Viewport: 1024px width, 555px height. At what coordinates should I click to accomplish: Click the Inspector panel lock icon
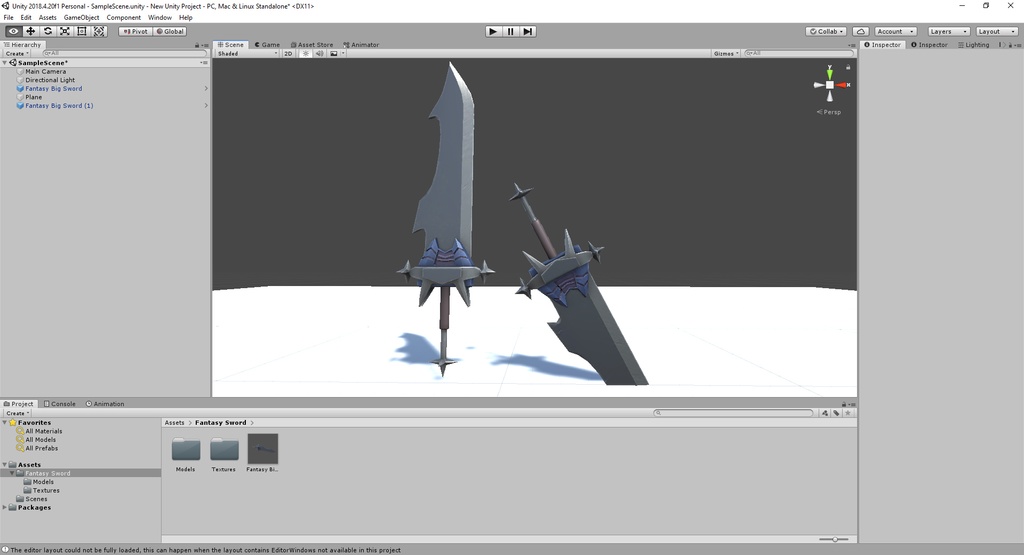tap(1010, 45)
